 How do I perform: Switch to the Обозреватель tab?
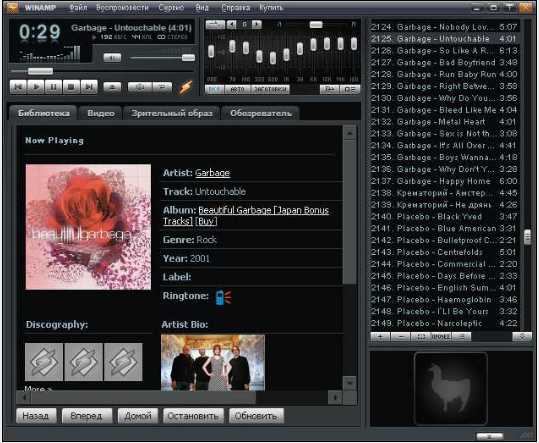coord(261,113)
